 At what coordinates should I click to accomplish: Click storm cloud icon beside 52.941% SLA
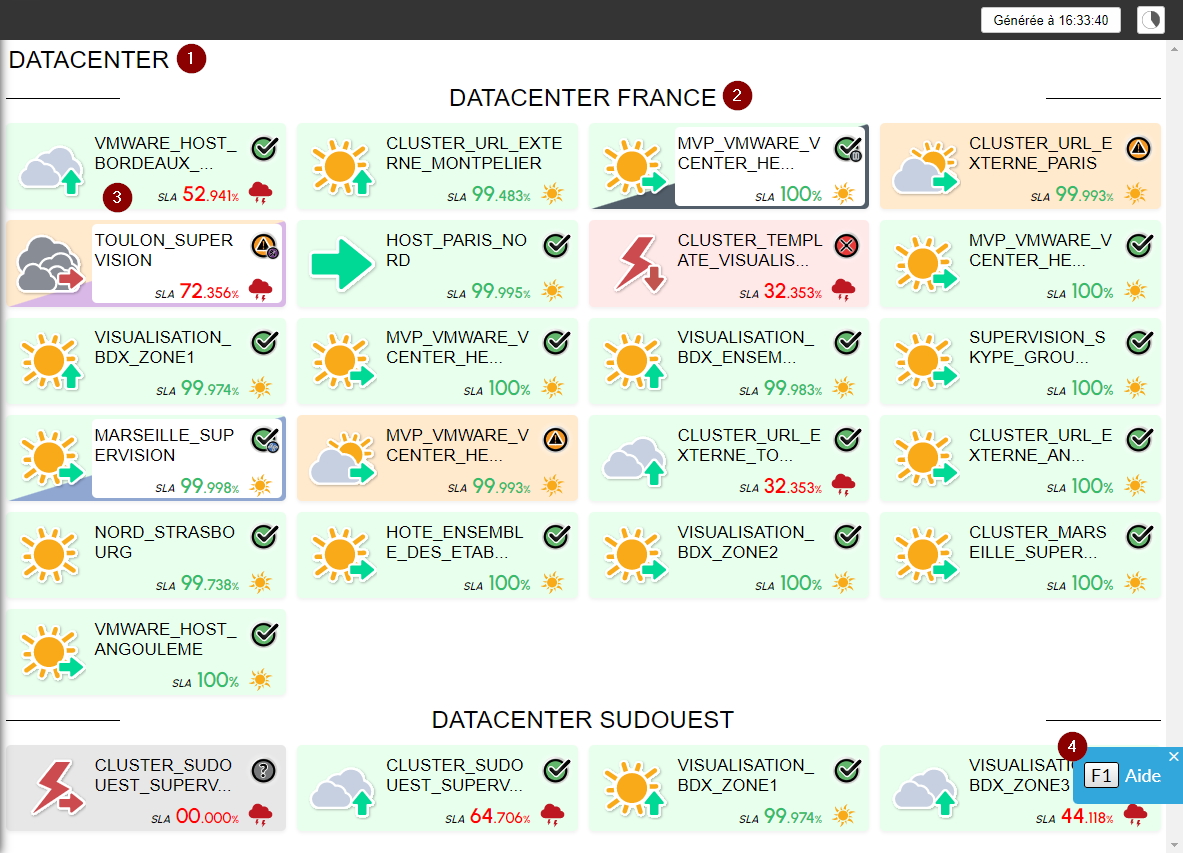[x=261, y=193]
